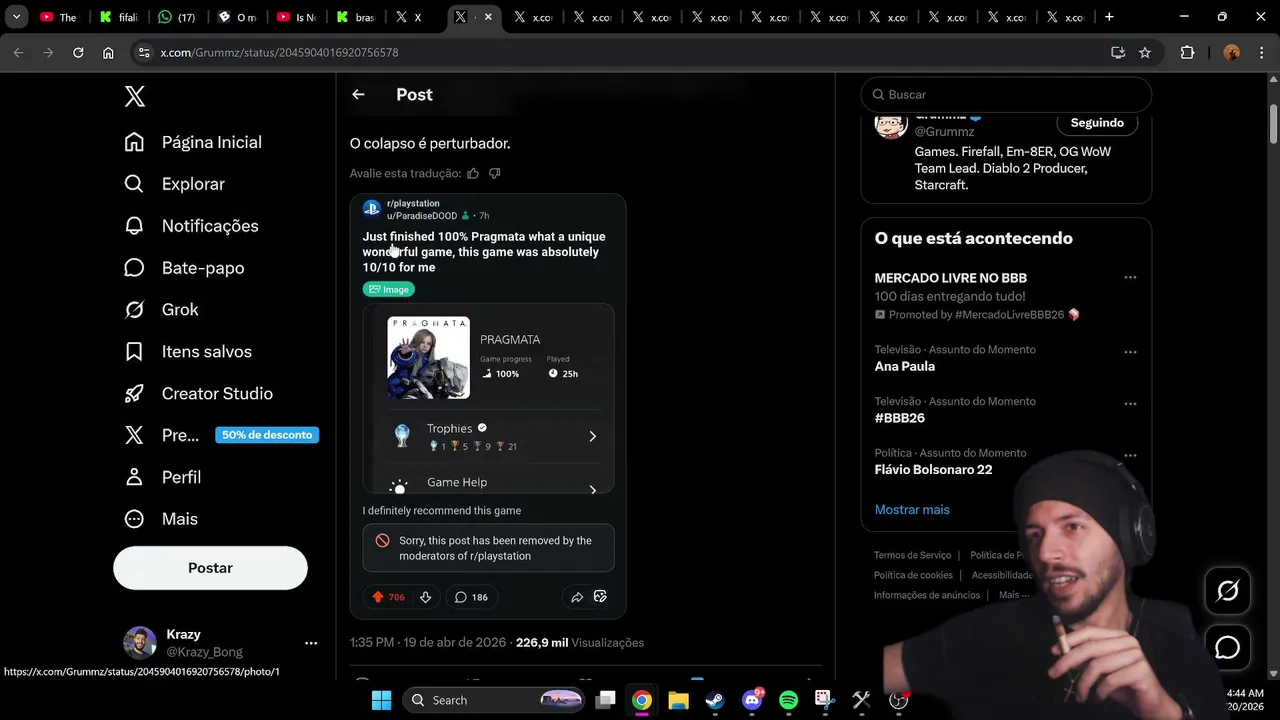The height and width of the screenshot is (720, 1280).
Task: Click the Buscar search field
Action: pyautogui.click(x=1006, y=94)
